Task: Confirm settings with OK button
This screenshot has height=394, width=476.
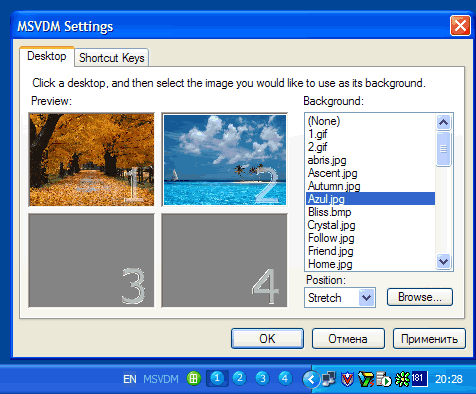Action: pyautogui.click(x=267, y=339)
